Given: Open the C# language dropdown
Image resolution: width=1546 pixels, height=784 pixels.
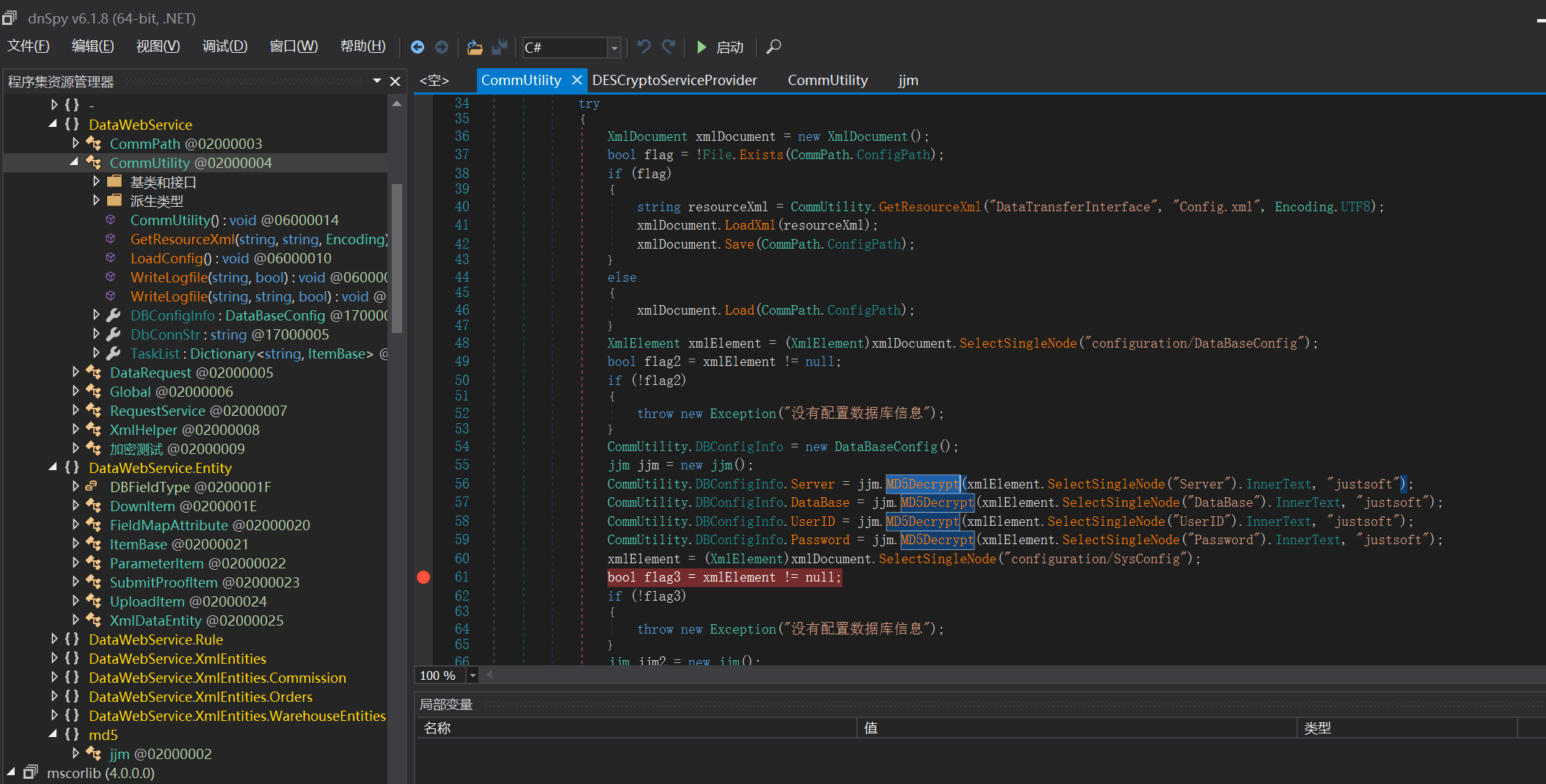Looking at the screenshot, I should [x=614, y=48].
